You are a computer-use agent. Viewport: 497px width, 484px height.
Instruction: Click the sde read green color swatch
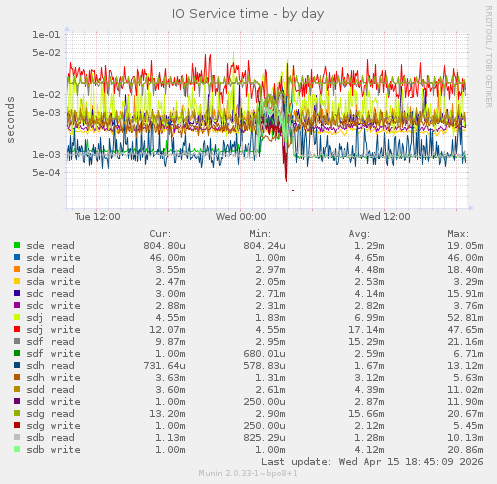pos(17,245)
